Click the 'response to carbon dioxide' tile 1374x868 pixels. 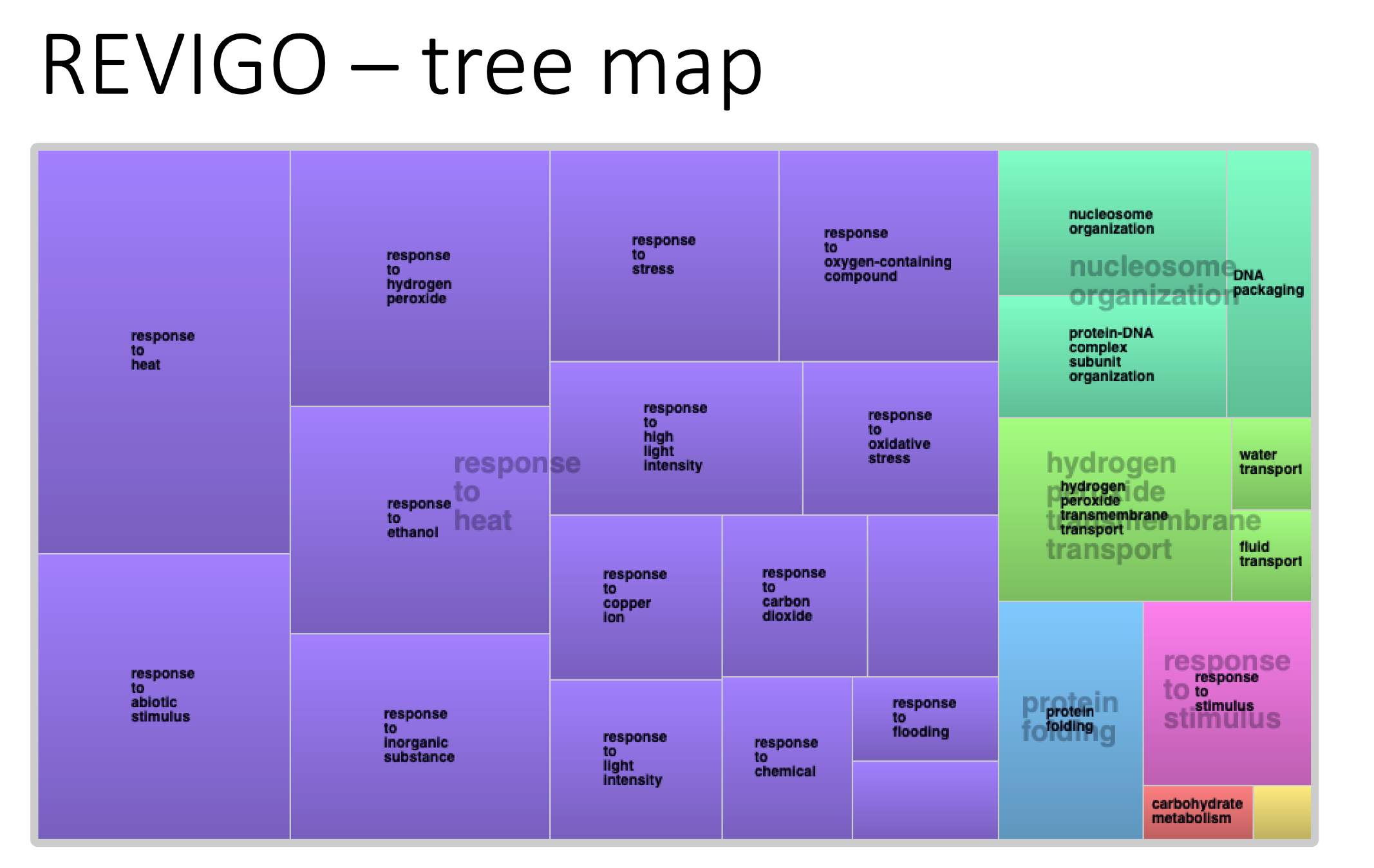(795, 596)
